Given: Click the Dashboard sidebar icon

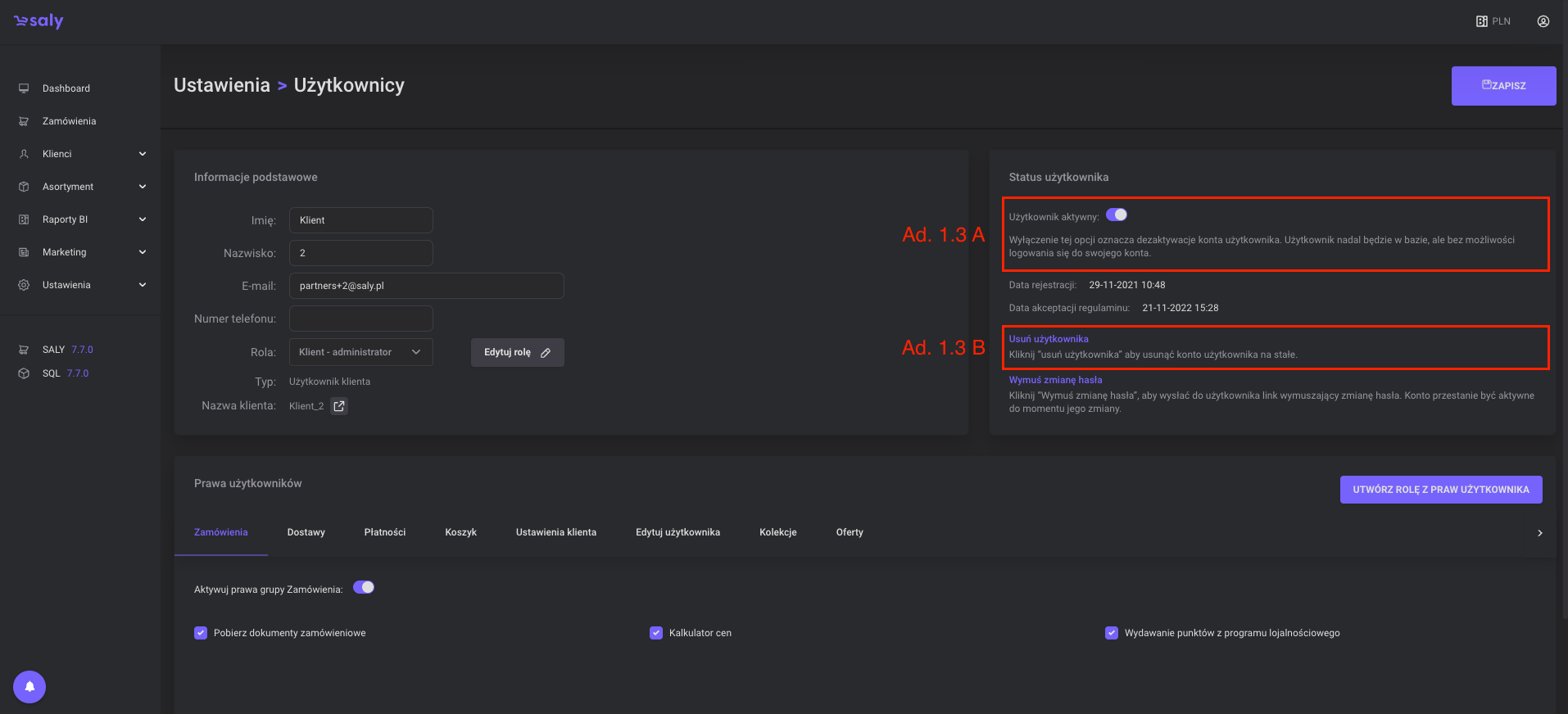Looking at the screenshot, I should click(x=24, y=88).
